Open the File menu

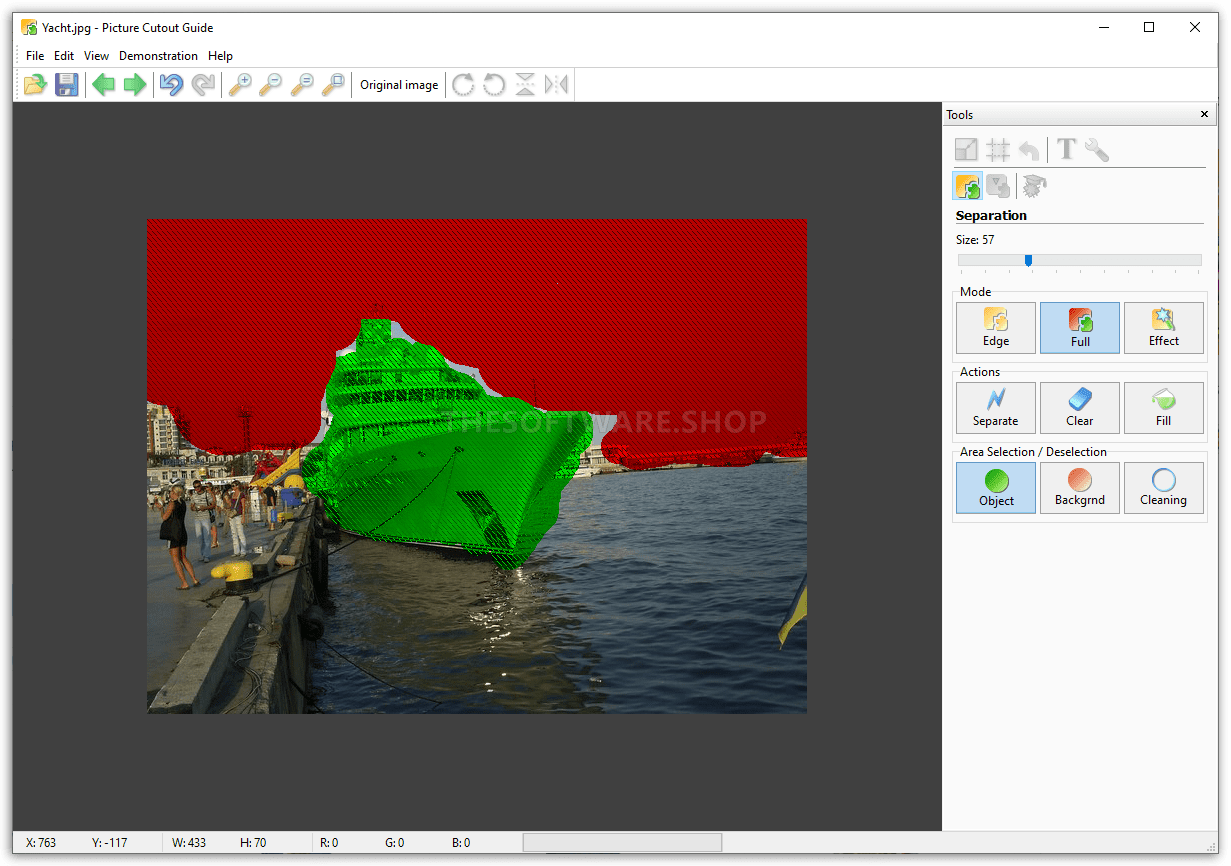tap(35, 56)
